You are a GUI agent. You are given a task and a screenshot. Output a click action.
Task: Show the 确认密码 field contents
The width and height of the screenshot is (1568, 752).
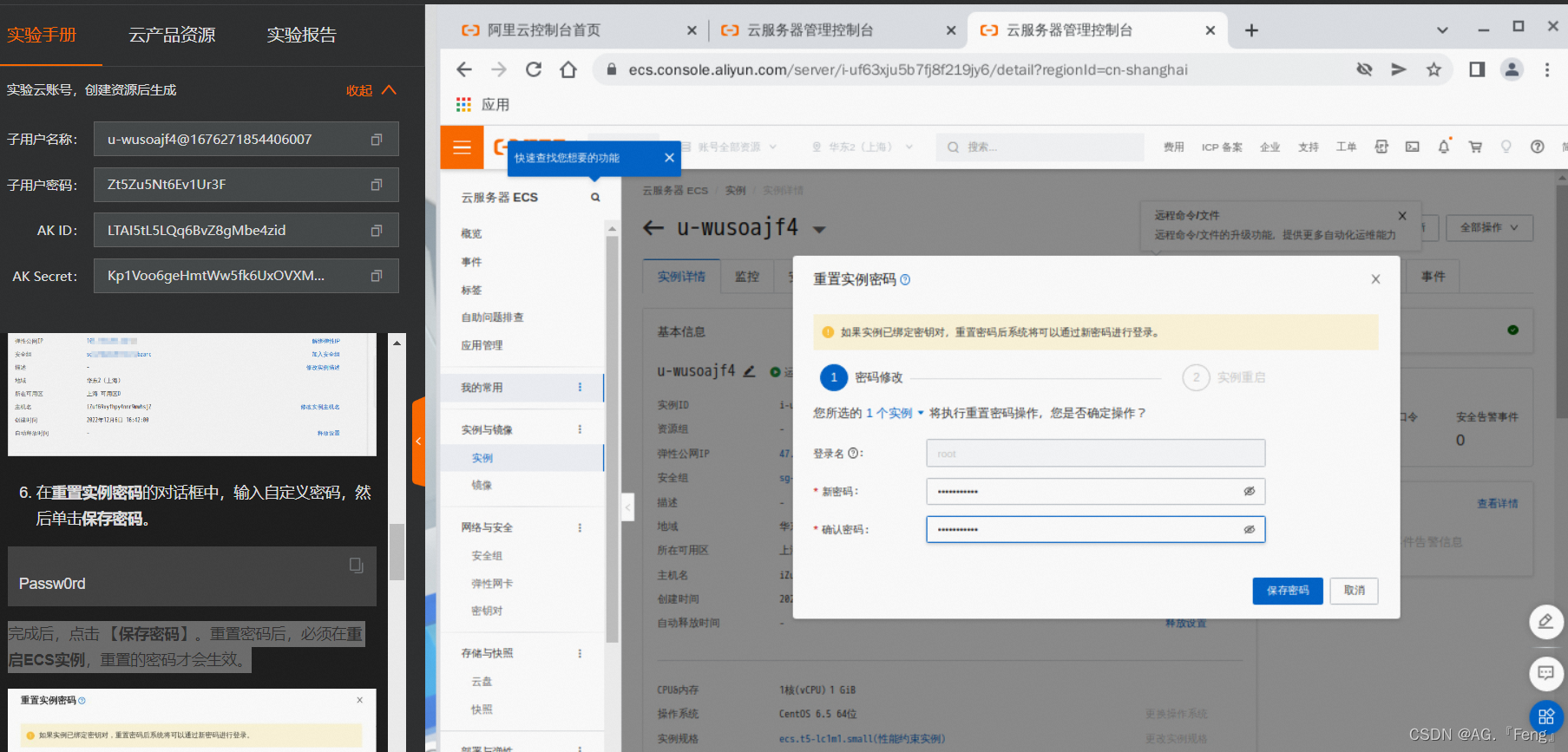tap(1250, 529)
